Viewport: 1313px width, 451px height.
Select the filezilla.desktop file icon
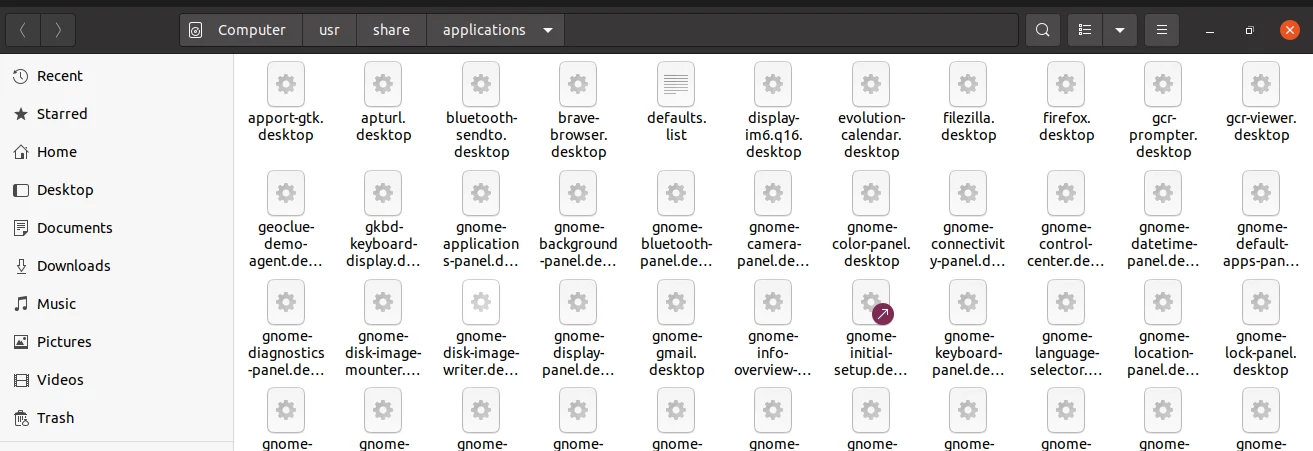click(968, 82)
